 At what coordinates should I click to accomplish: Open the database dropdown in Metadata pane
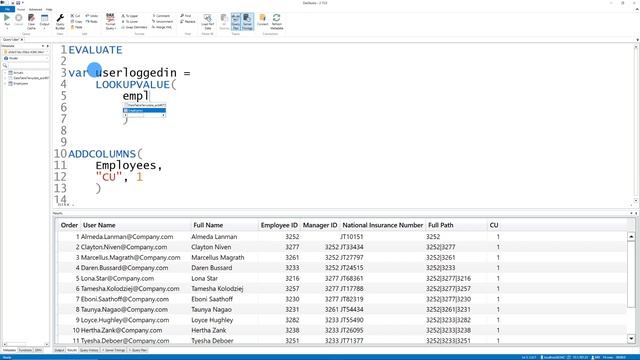(47, 52)
